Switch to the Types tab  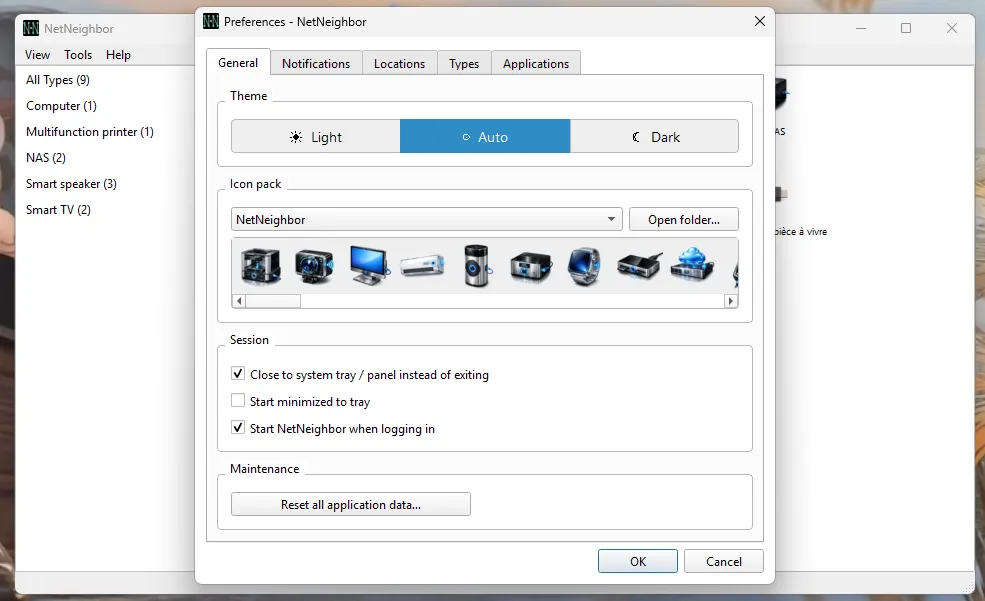[464, 63]
